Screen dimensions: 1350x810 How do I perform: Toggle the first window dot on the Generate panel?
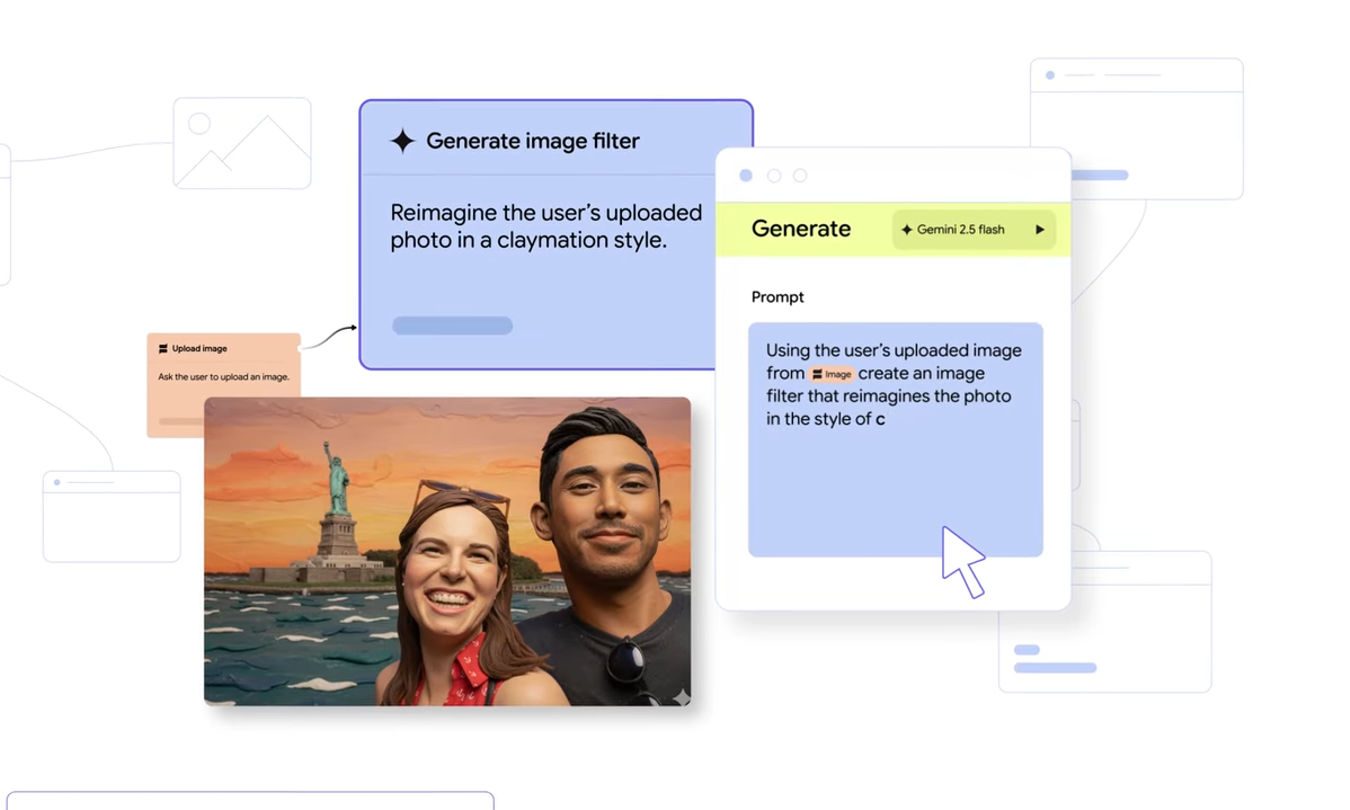pos(745,175)
